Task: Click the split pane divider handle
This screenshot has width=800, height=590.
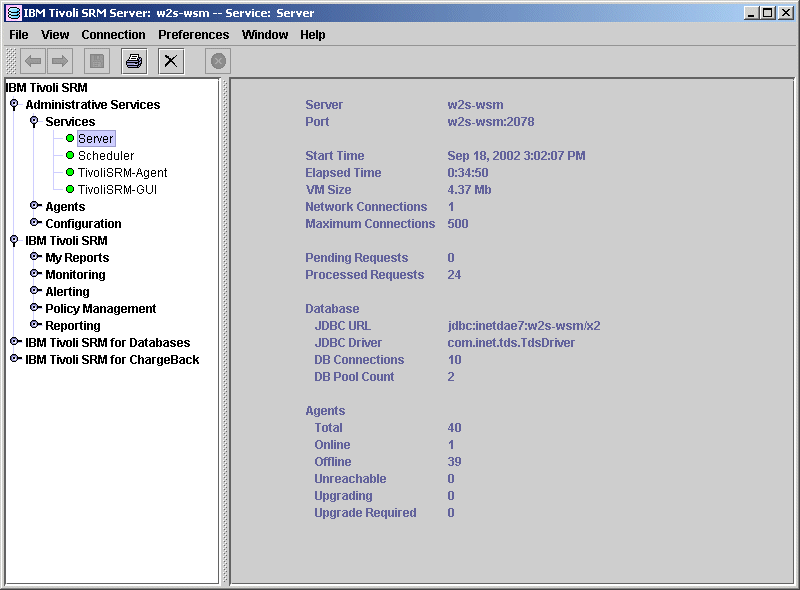Action: 224,331
